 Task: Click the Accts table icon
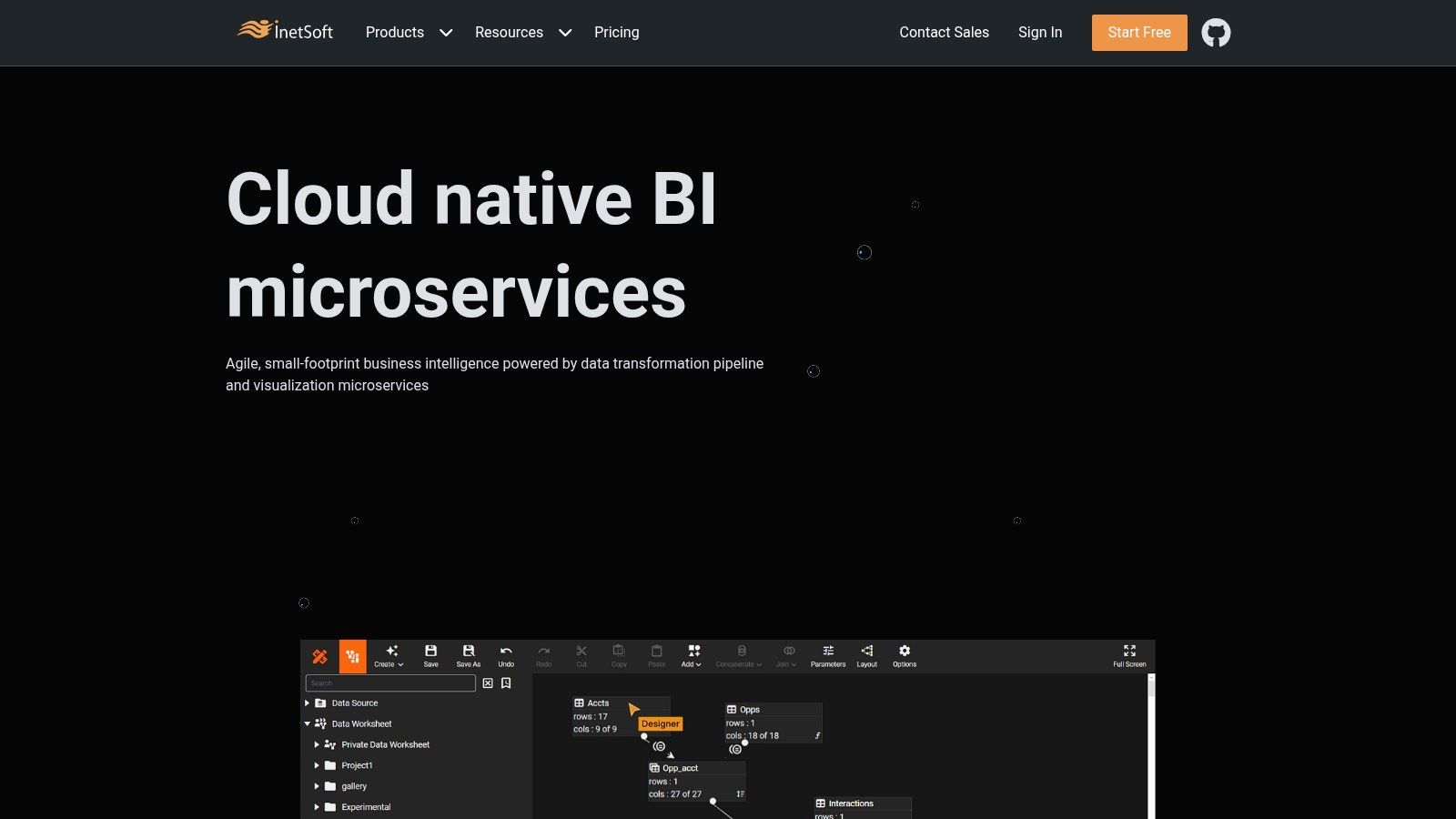(579, 703)
